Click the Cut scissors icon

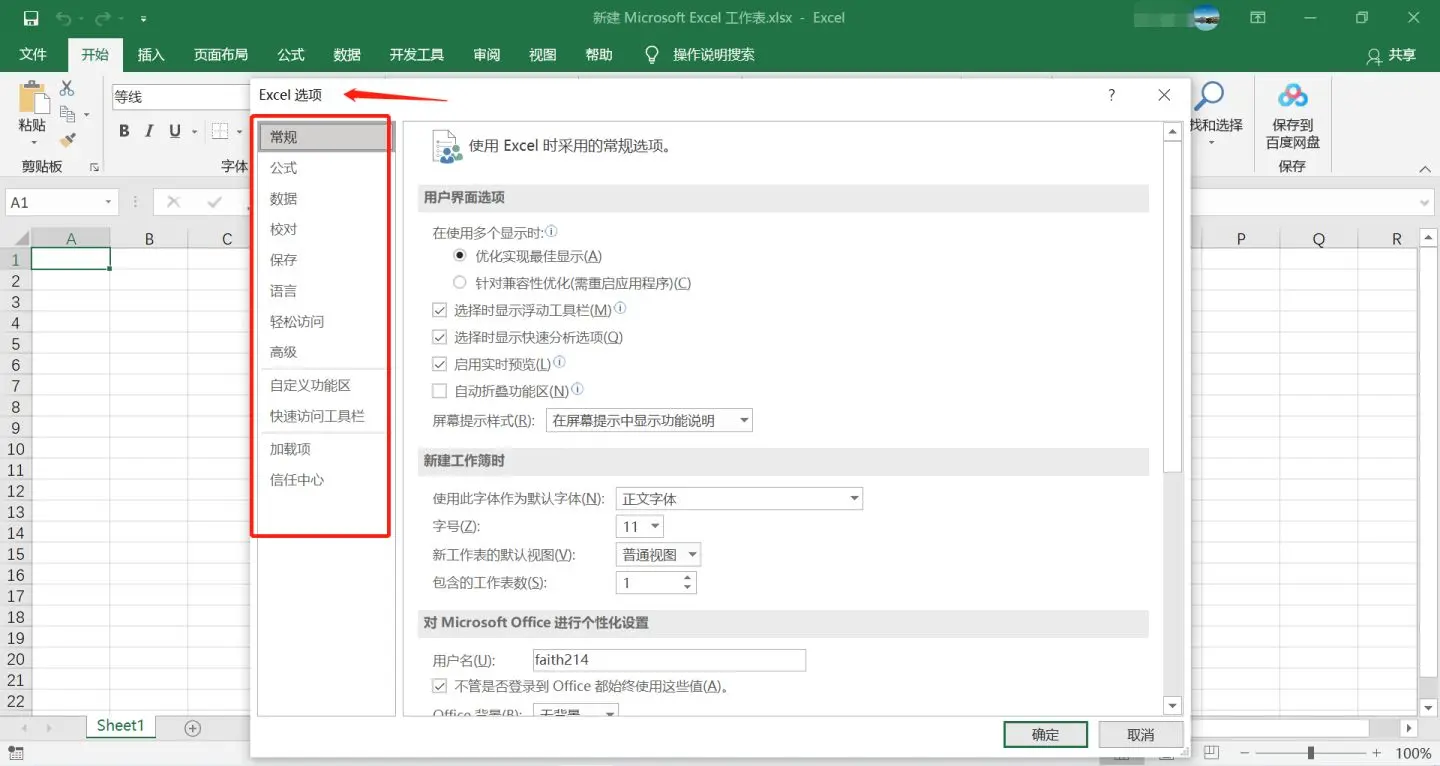67,88
